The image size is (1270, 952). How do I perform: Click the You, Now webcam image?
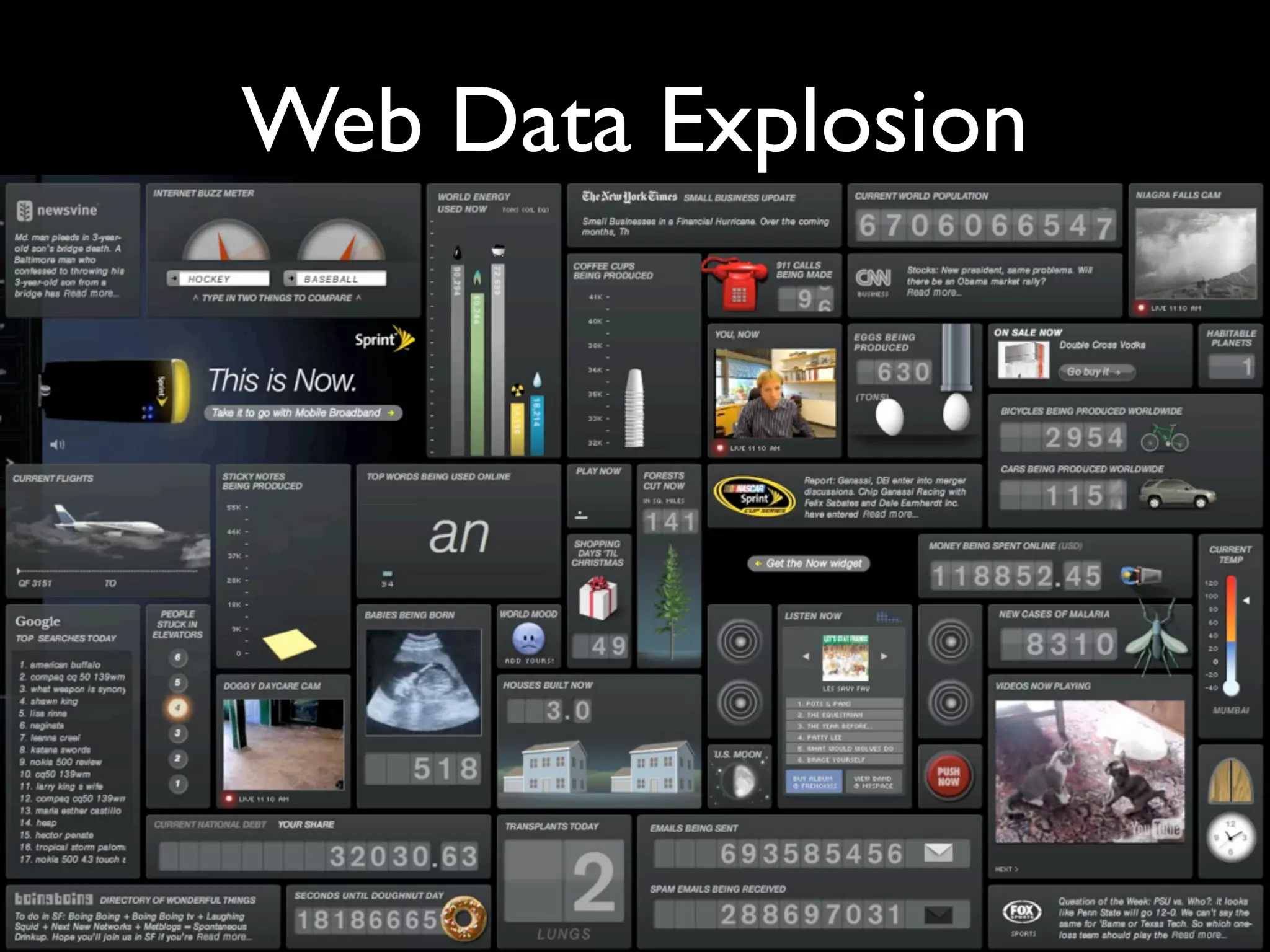775,394
